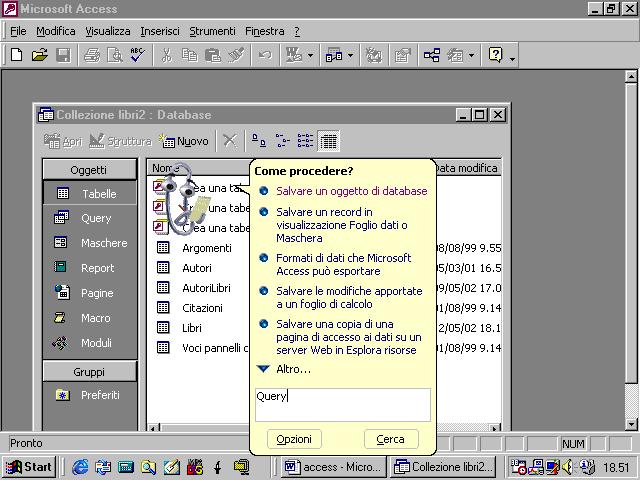The width and height of the screenshot is (640, 480).
Task: Open the File menu
Action: pyautogui.click(x=18, y=31)
